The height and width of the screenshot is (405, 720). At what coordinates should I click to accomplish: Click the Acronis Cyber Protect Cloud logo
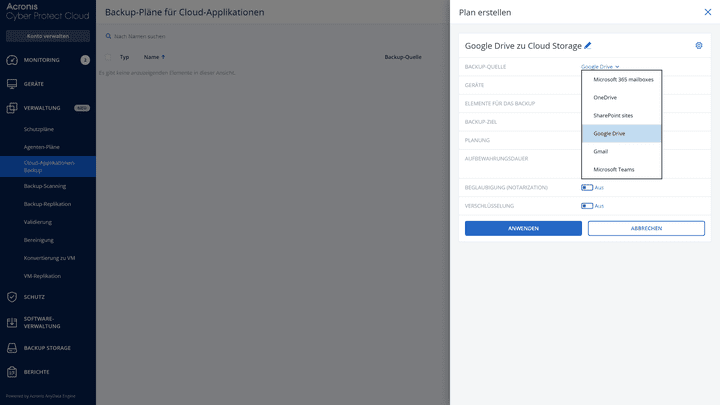coord(47,11)
